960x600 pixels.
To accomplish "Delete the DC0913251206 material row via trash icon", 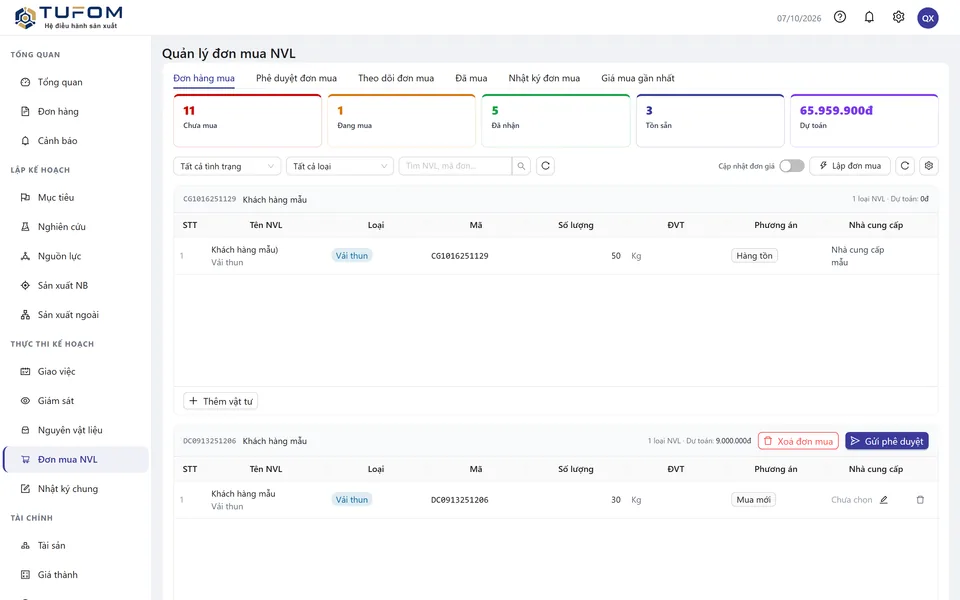I will click(x=920, y=500).
